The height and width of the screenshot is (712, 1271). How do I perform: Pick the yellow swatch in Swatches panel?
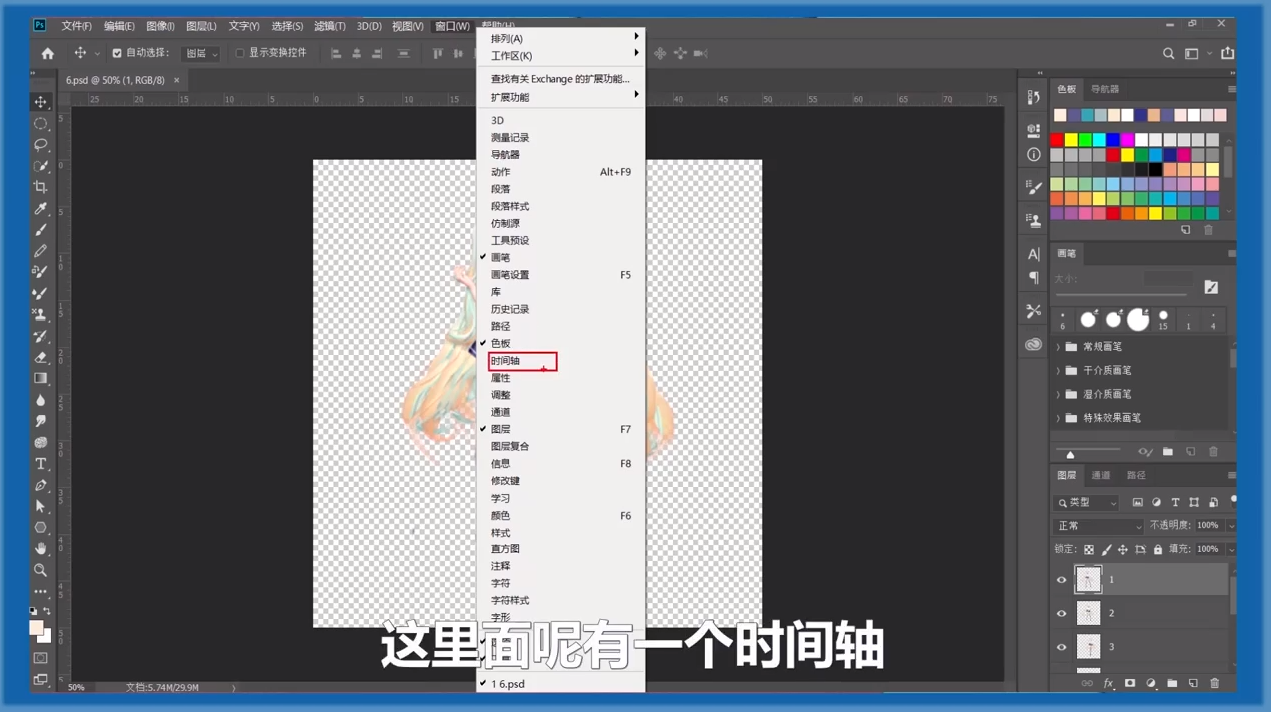point(1071,140)
